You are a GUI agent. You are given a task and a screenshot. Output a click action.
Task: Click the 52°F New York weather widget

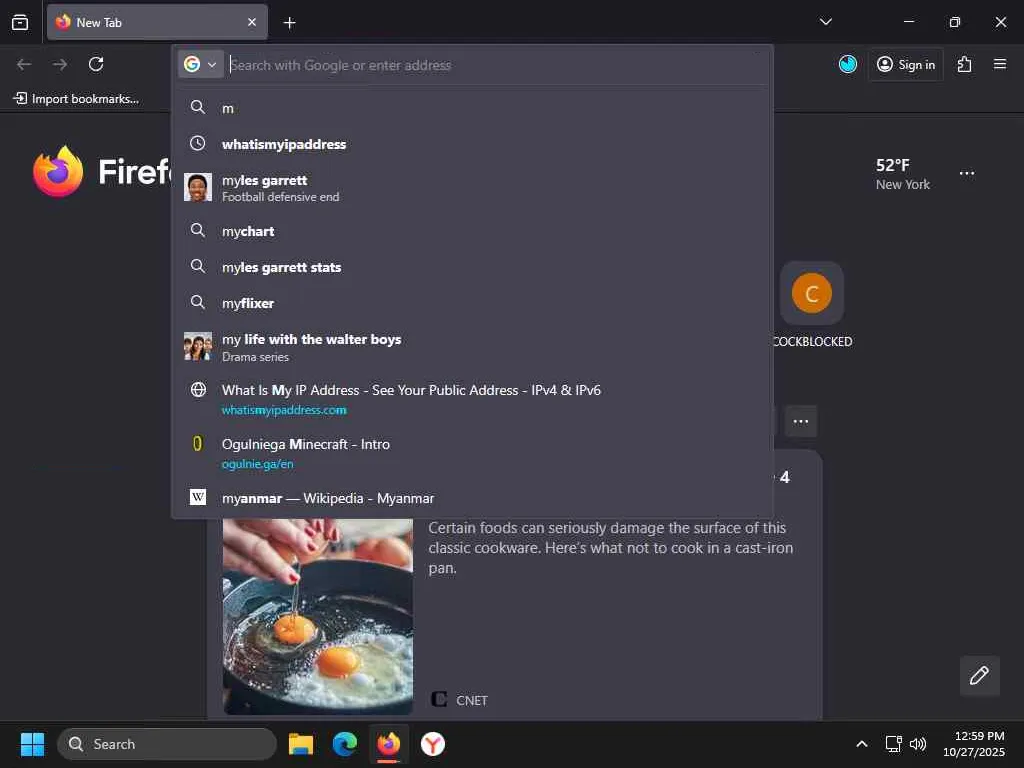pyautogui.click(x=902, y=174)
